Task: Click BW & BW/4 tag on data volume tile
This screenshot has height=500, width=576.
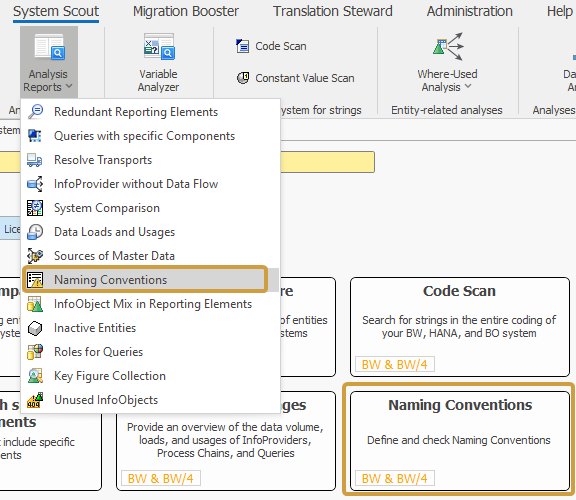Action: tap(161, 478)
